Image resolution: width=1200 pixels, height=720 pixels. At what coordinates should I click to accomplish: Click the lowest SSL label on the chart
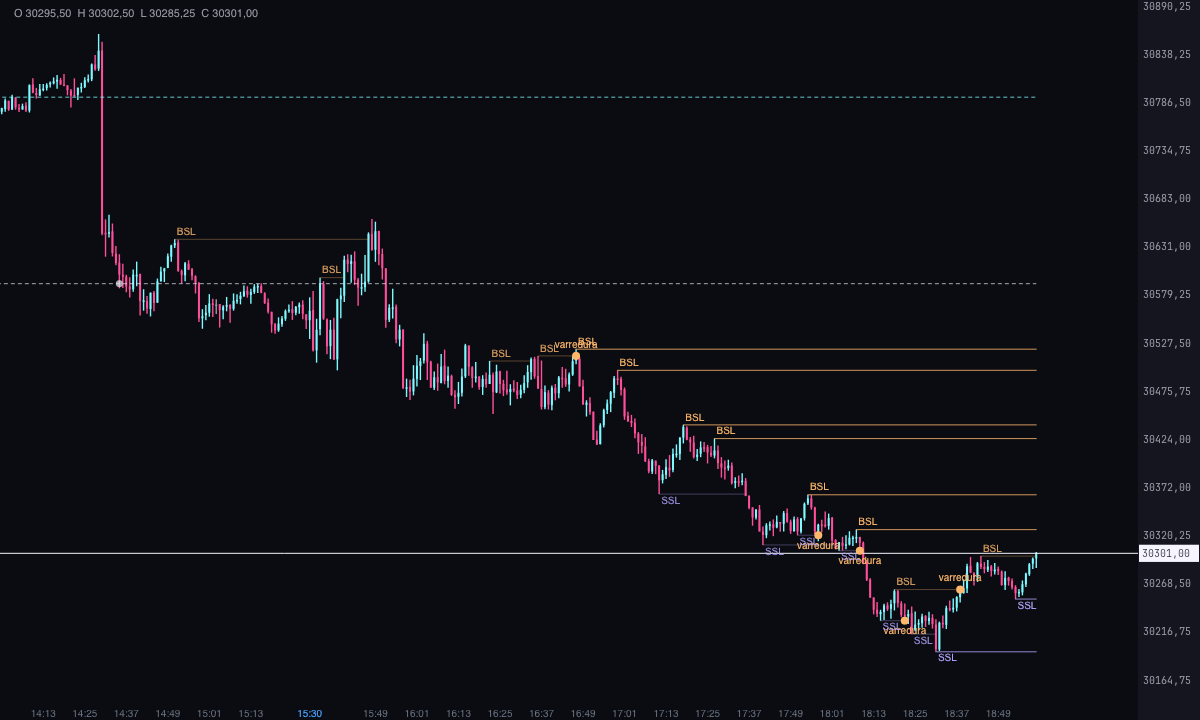[947, 658]
